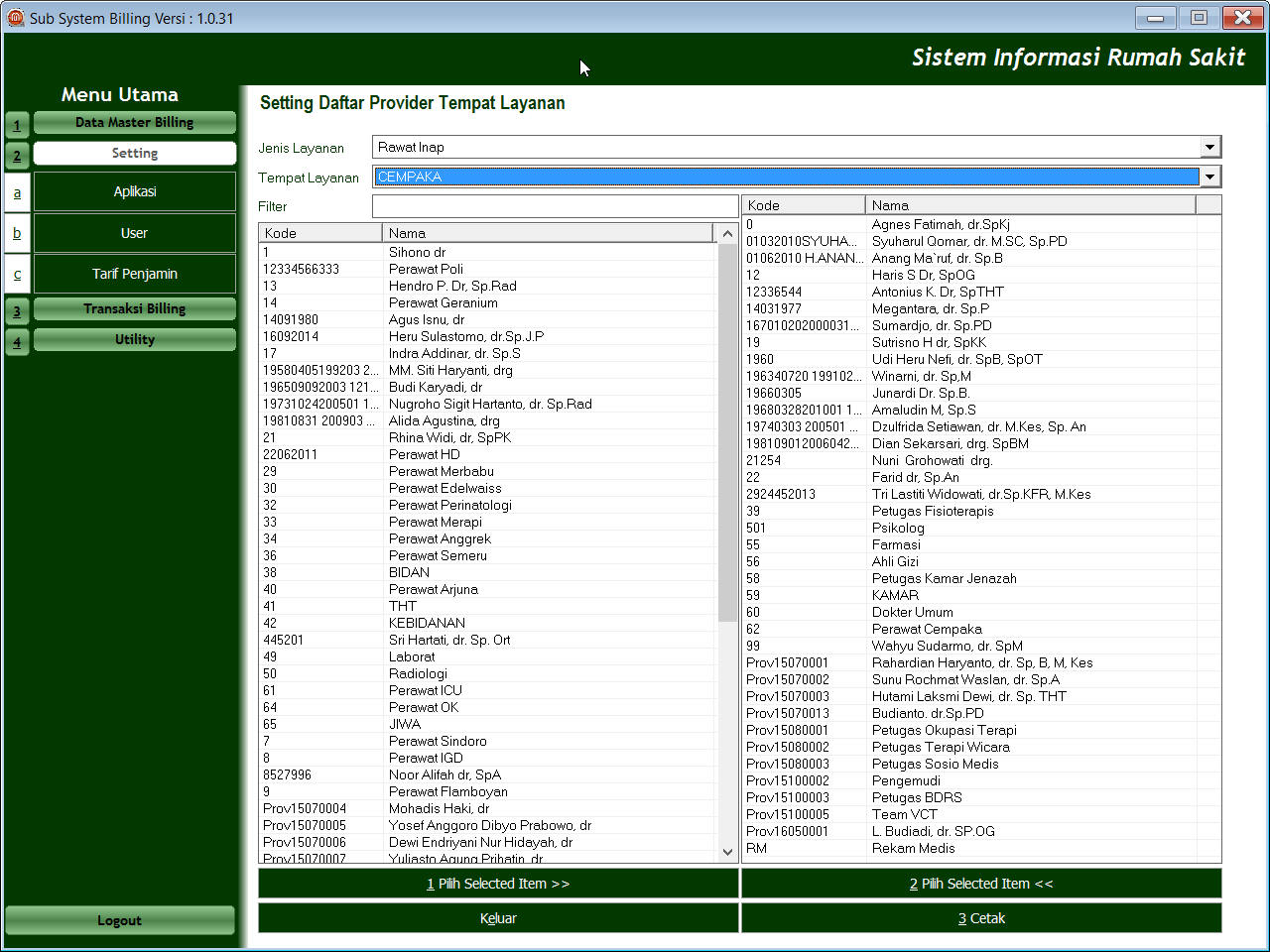Click menu shortcut number 4
This screenshot has width=1270, height=952.
pos(17,342)
